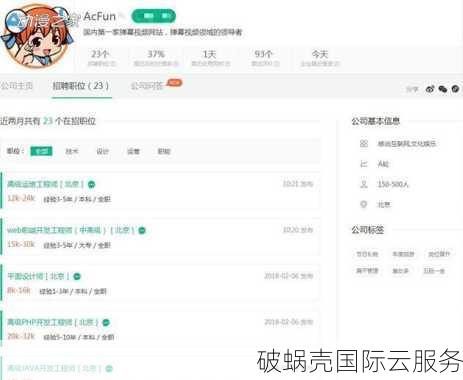Open the 高级JAVA开发工程师 [北京] job listing

click(x=54, y=368)
